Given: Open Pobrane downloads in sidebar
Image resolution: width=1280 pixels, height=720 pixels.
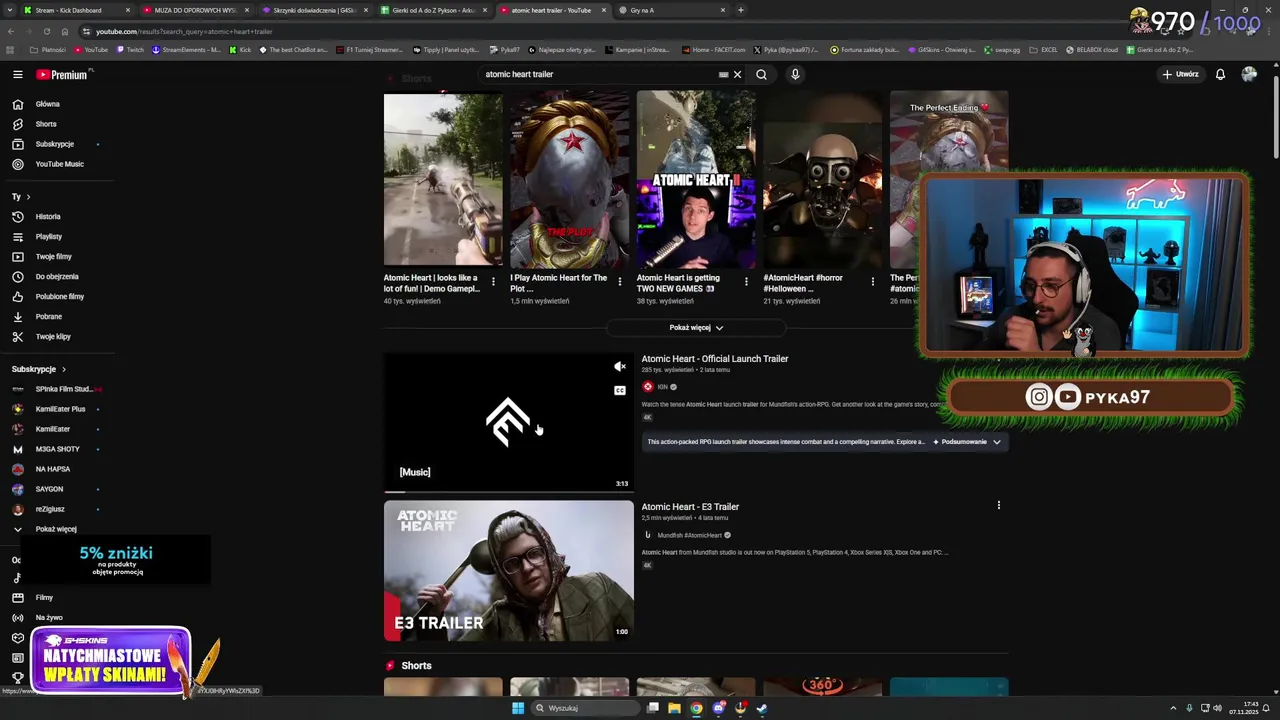Looking at the screenshot, I should (49, 316).
